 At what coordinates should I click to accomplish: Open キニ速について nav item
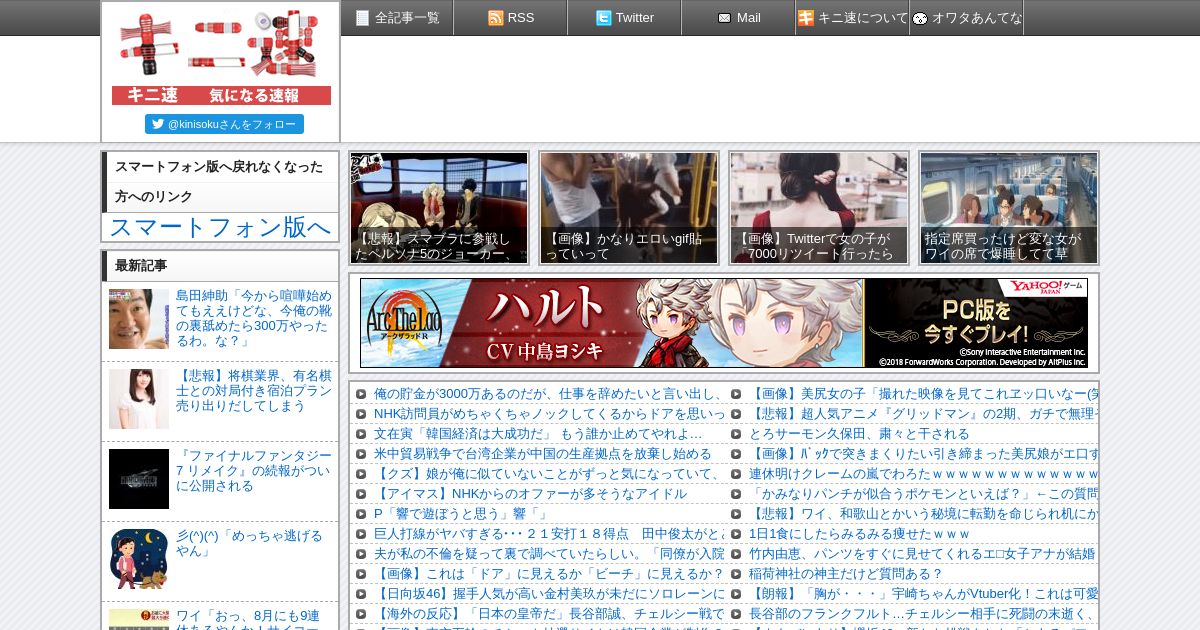click(853, 18)
